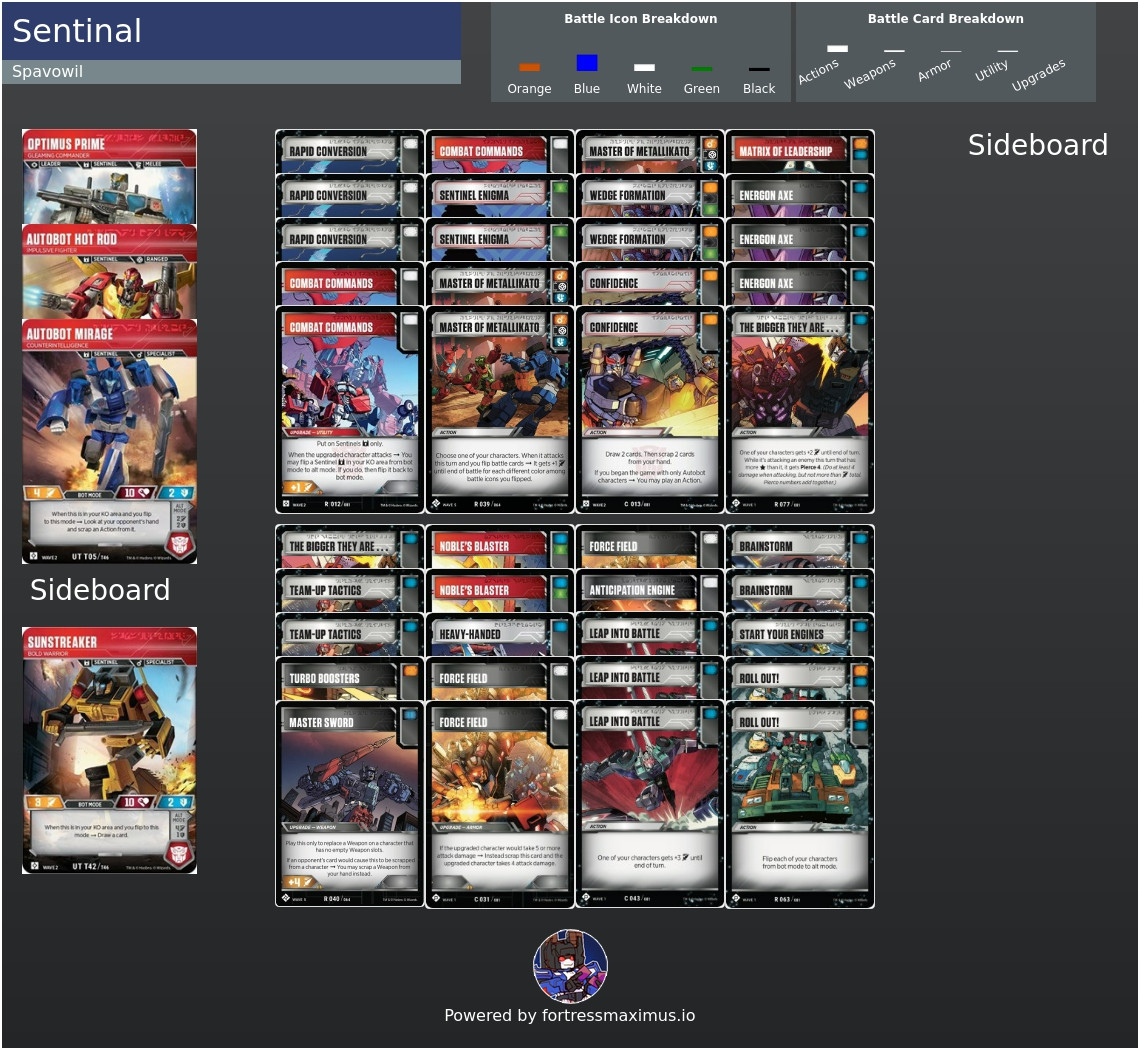Viewport: 1140px width, 1050px height.
Task: Select the Sunstreaker sideboard character card
Action: [109, 750]
